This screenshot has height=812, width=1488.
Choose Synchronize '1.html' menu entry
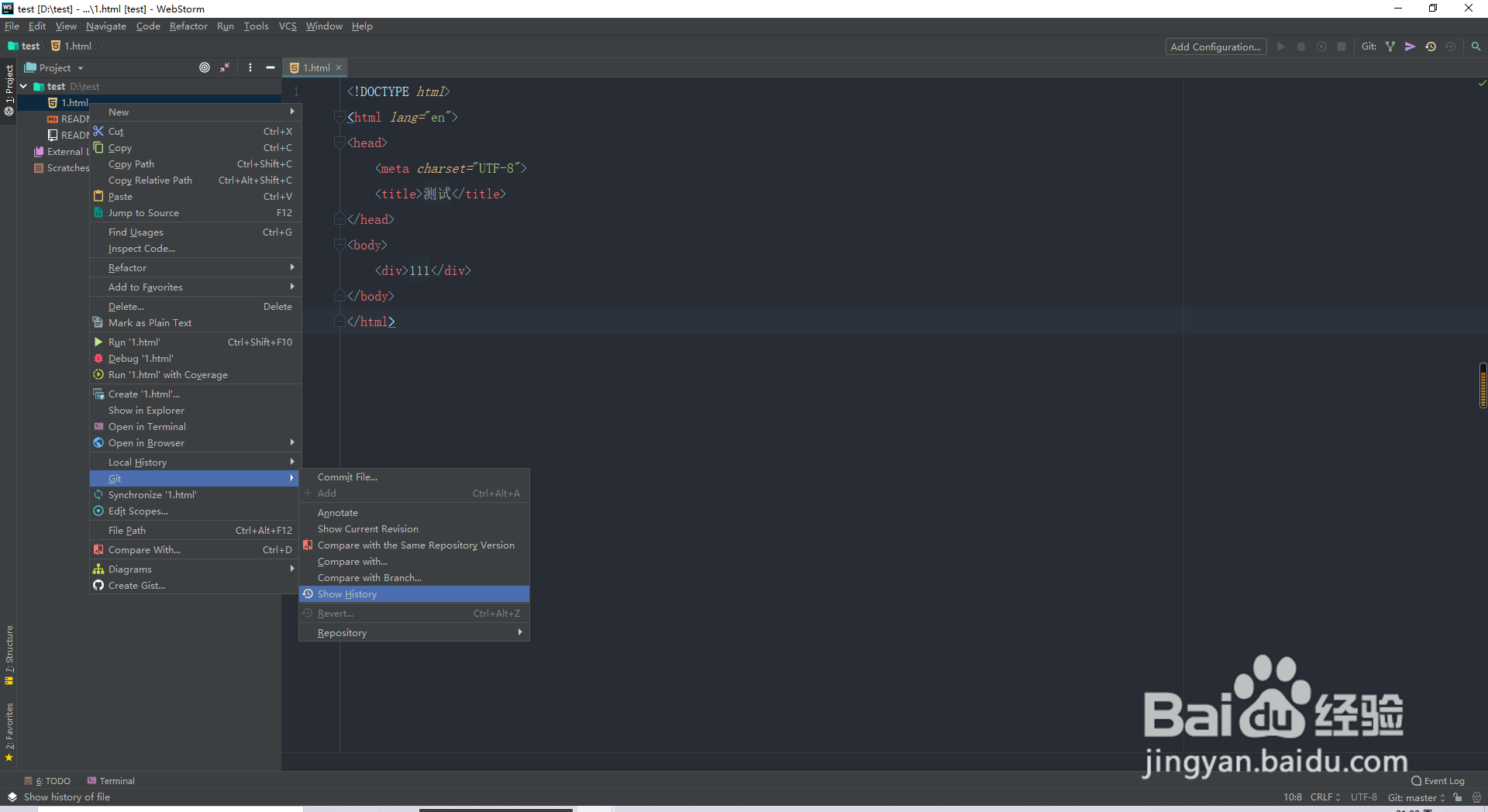coord(195,495)
